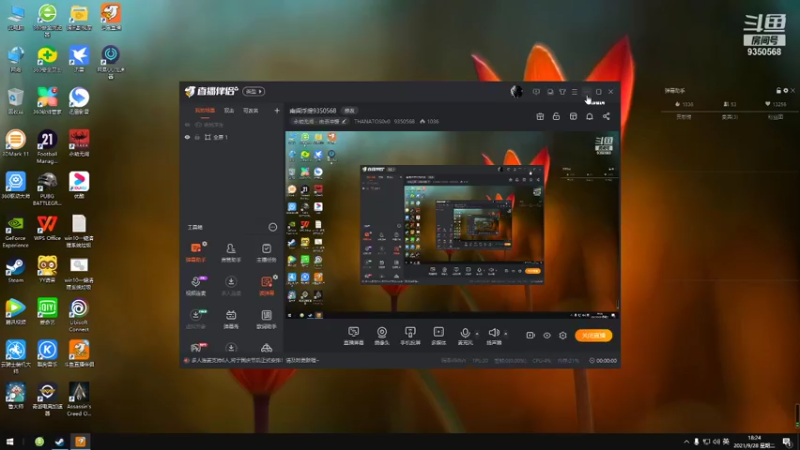The image size is (800, 450).
Task: Toggle the lock on the danmaku helper panel
Action: (x=779, y=90)
